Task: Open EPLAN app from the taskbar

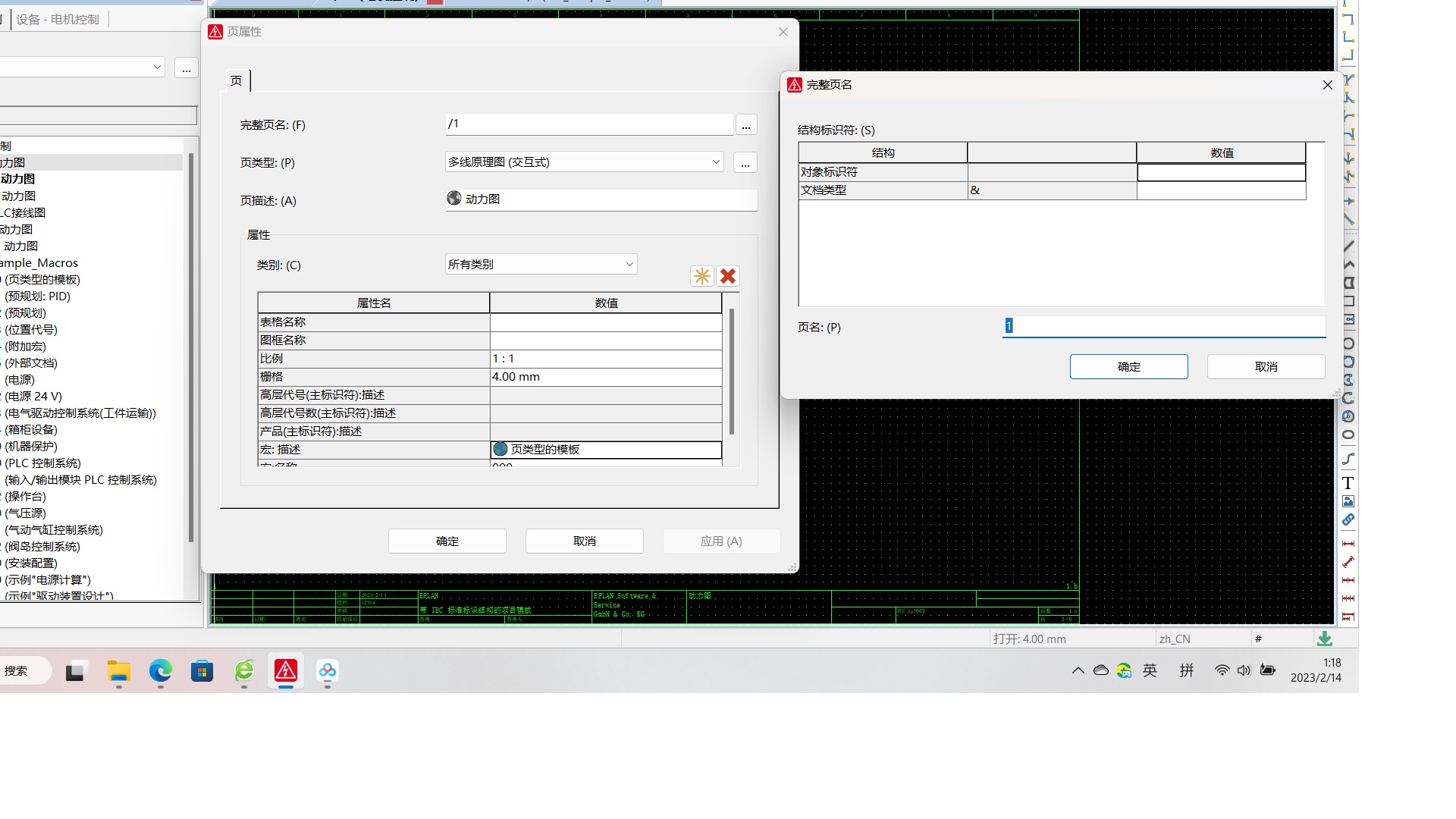Action: tap(286, 670)
